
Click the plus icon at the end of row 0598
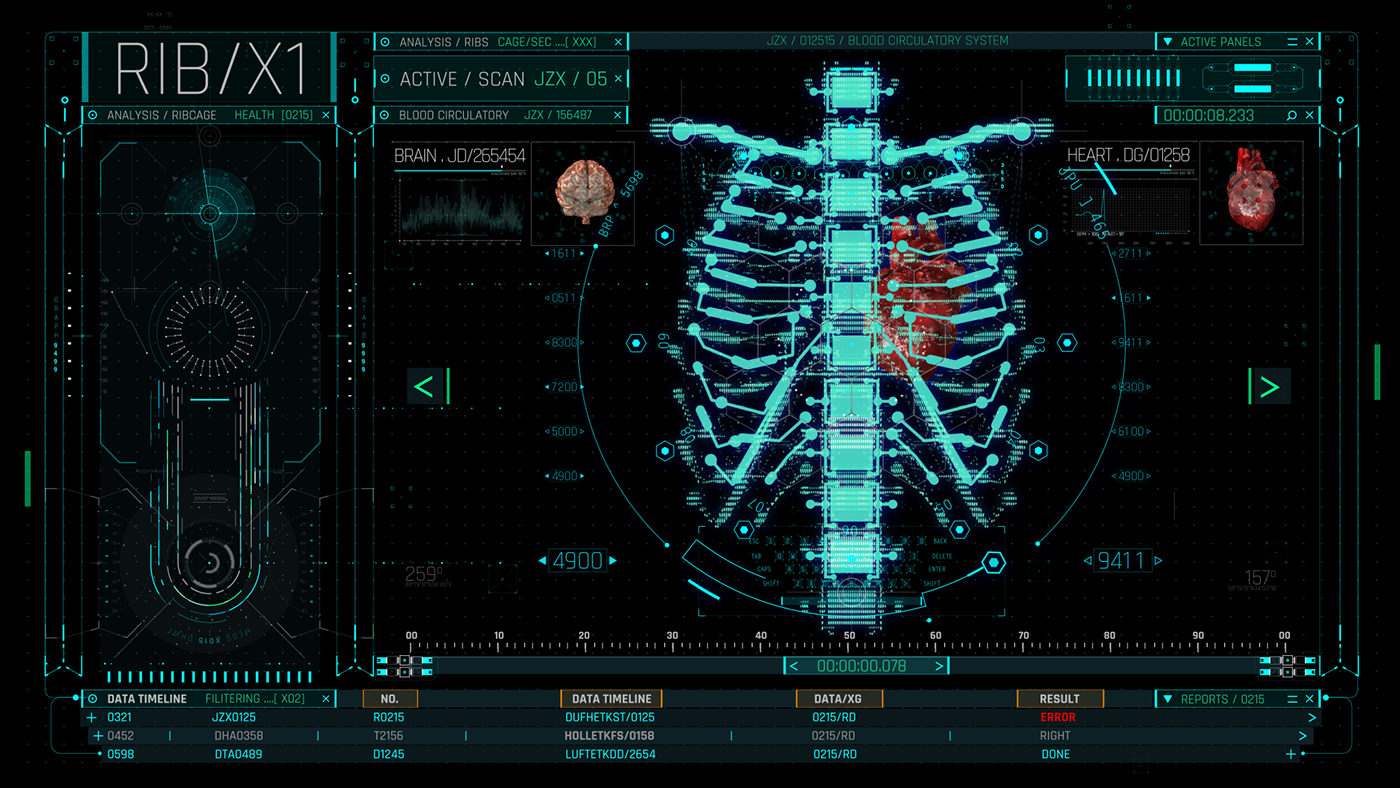click(1291, 754)
